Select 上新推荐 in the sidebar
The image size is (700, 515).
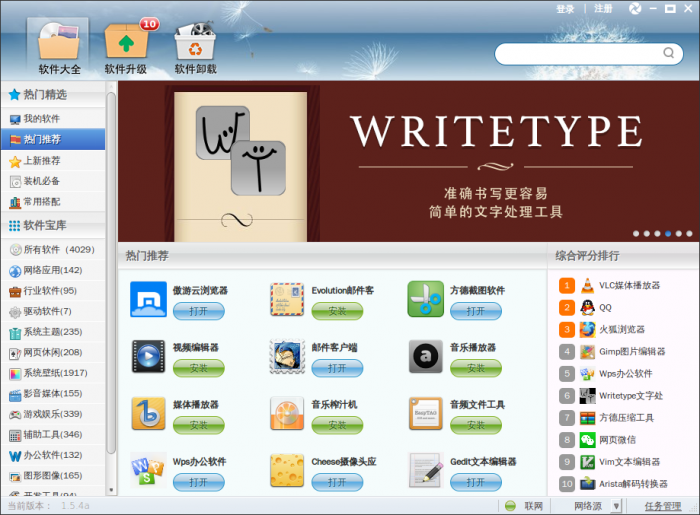(x=42, y=160)
